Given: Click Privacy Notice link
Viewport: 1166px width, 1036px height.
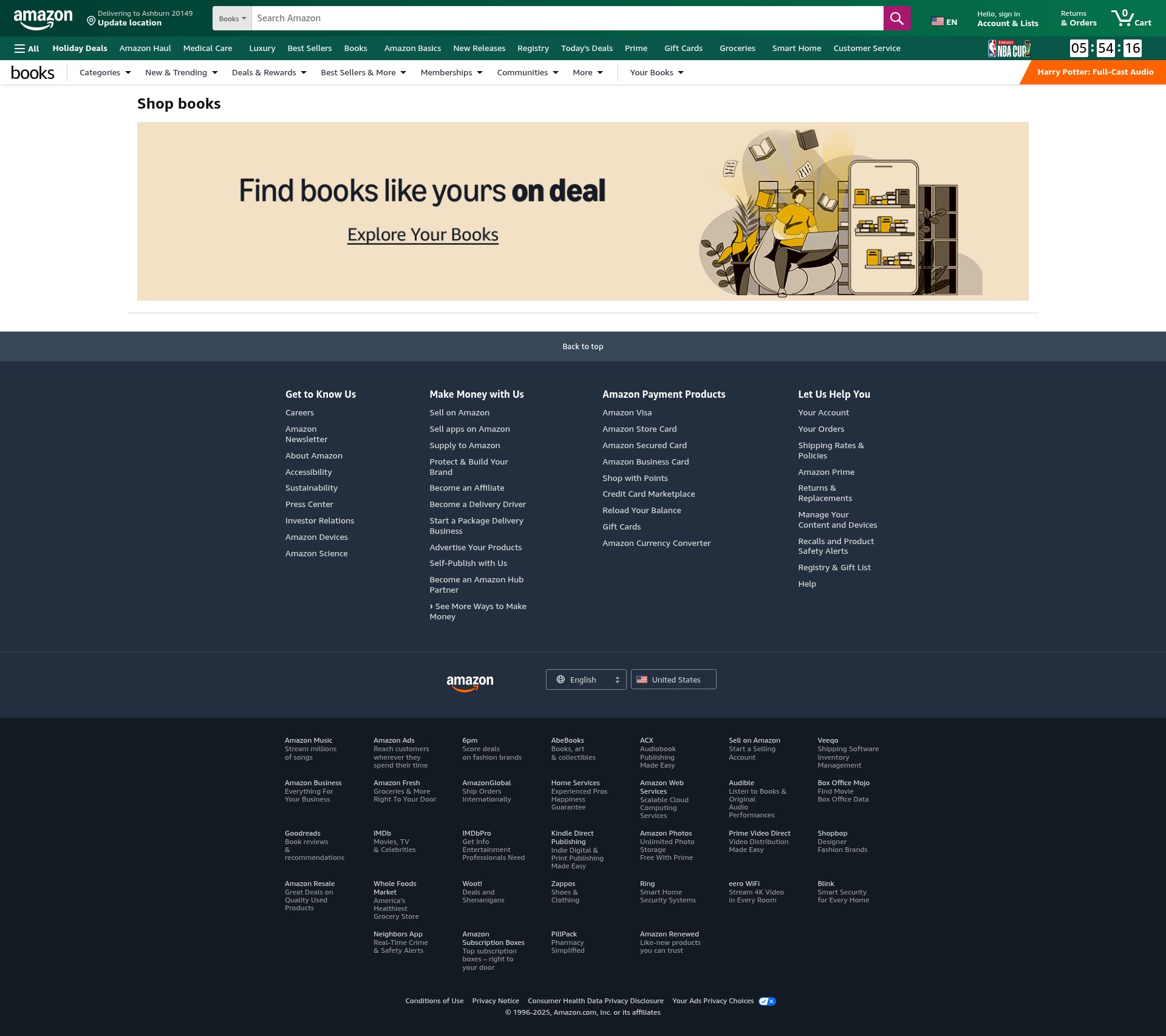Looking at the screenshot, I should tap(496, 1001).
